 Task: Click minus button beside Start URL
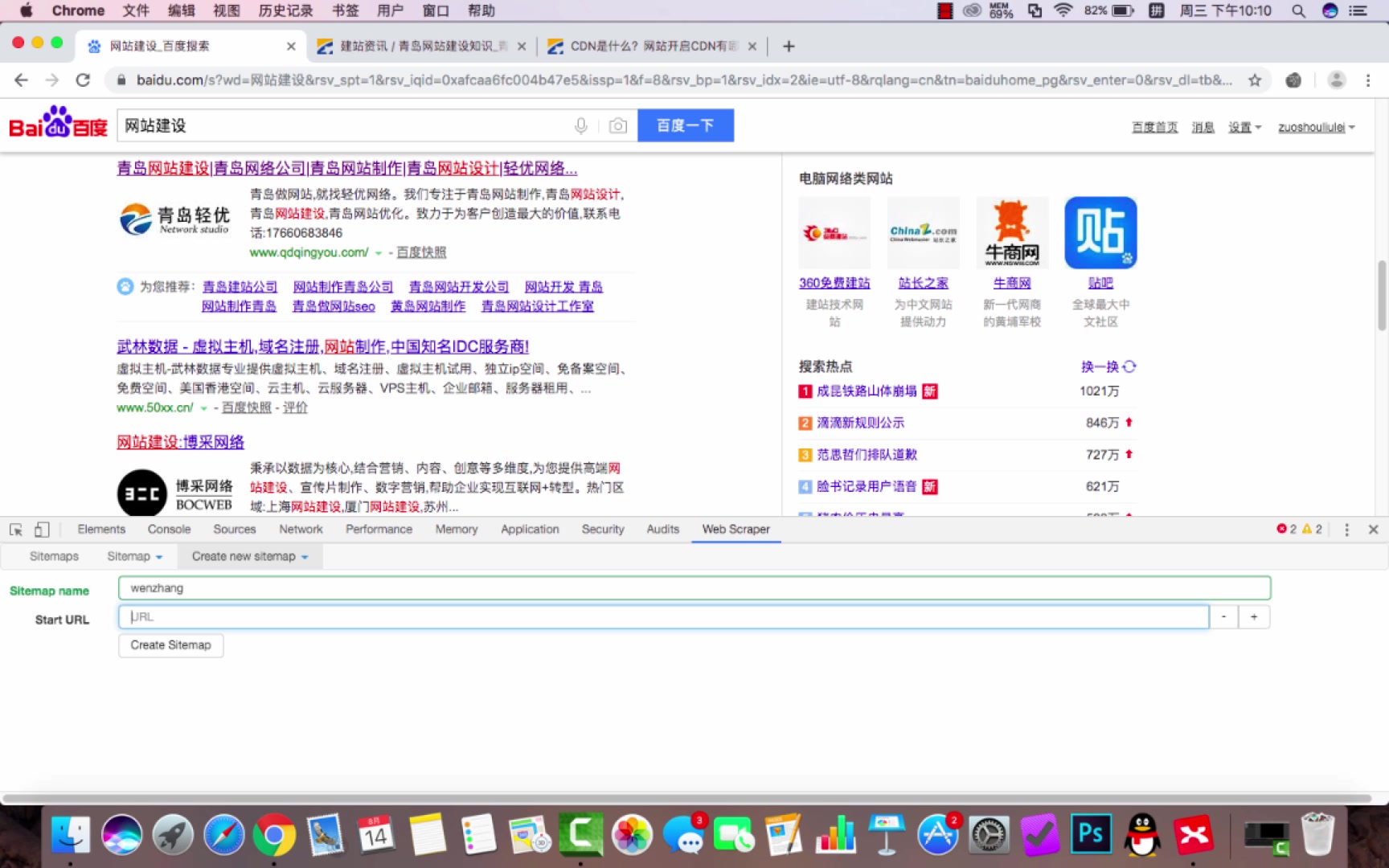click(1223, 616)
